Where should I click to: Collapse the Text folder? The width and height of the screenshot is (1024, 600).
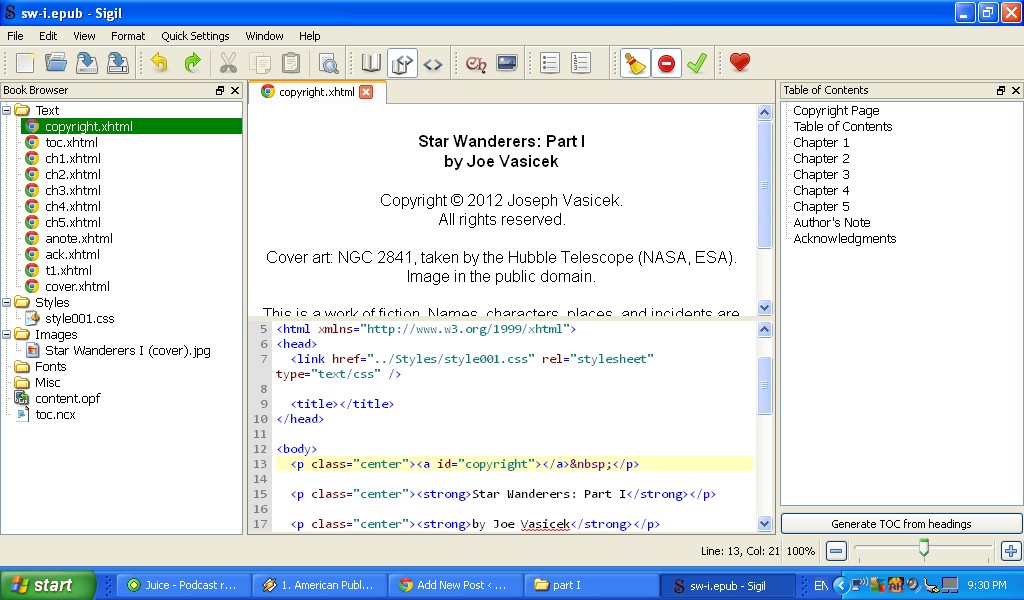[7, 110]
